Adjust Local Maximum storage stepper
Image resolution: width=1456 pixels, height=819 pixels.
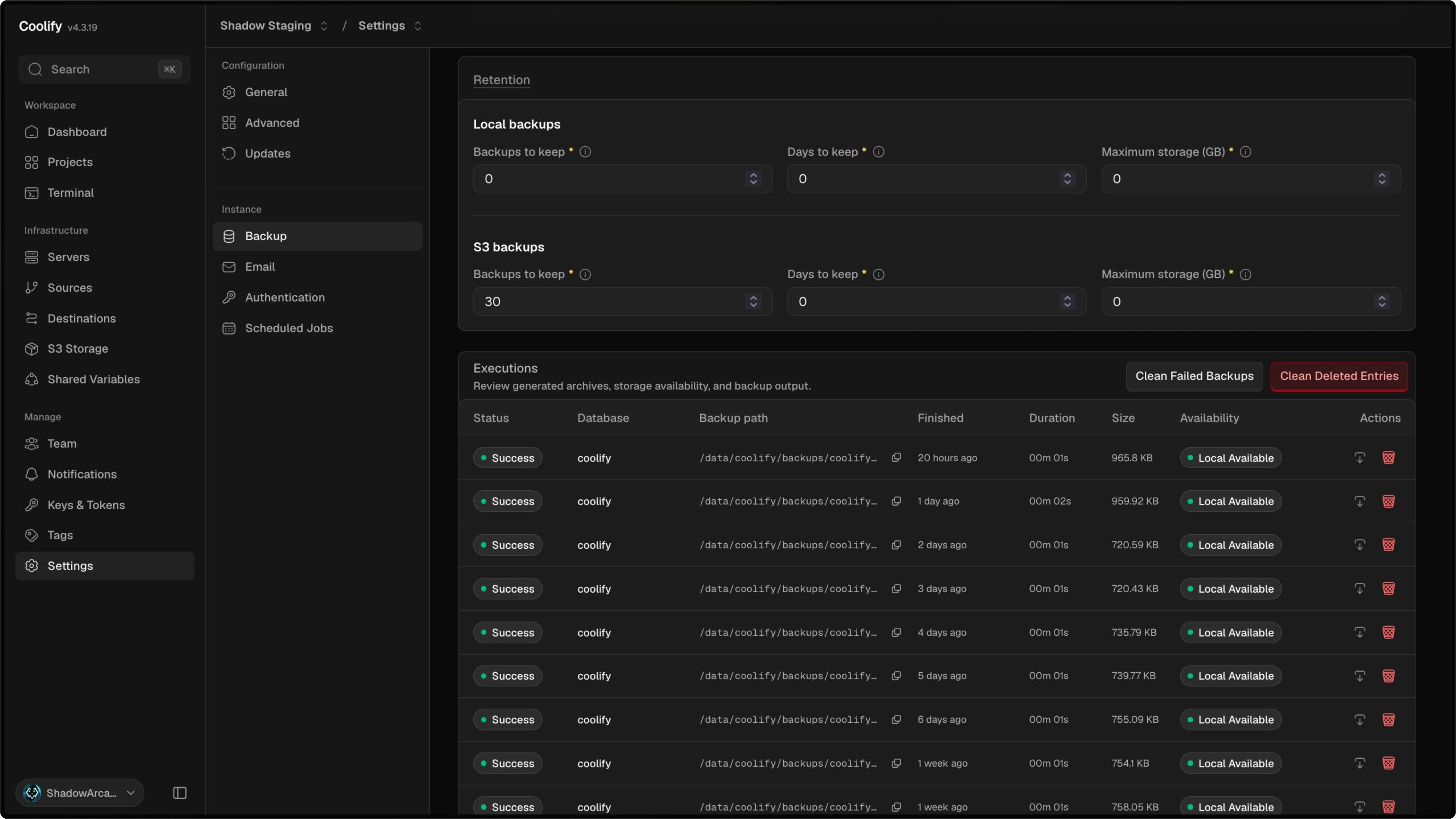pyautogui.click(x=1381, y=179)
